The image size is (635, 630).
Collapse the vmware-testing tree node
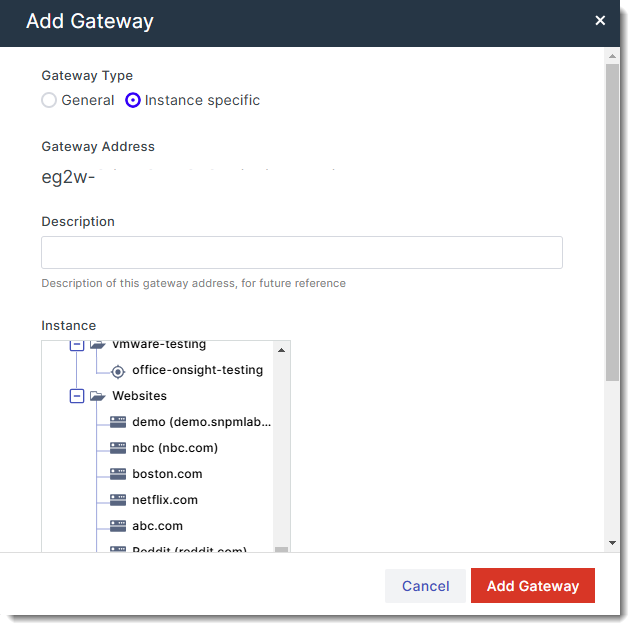pos(77,345)
